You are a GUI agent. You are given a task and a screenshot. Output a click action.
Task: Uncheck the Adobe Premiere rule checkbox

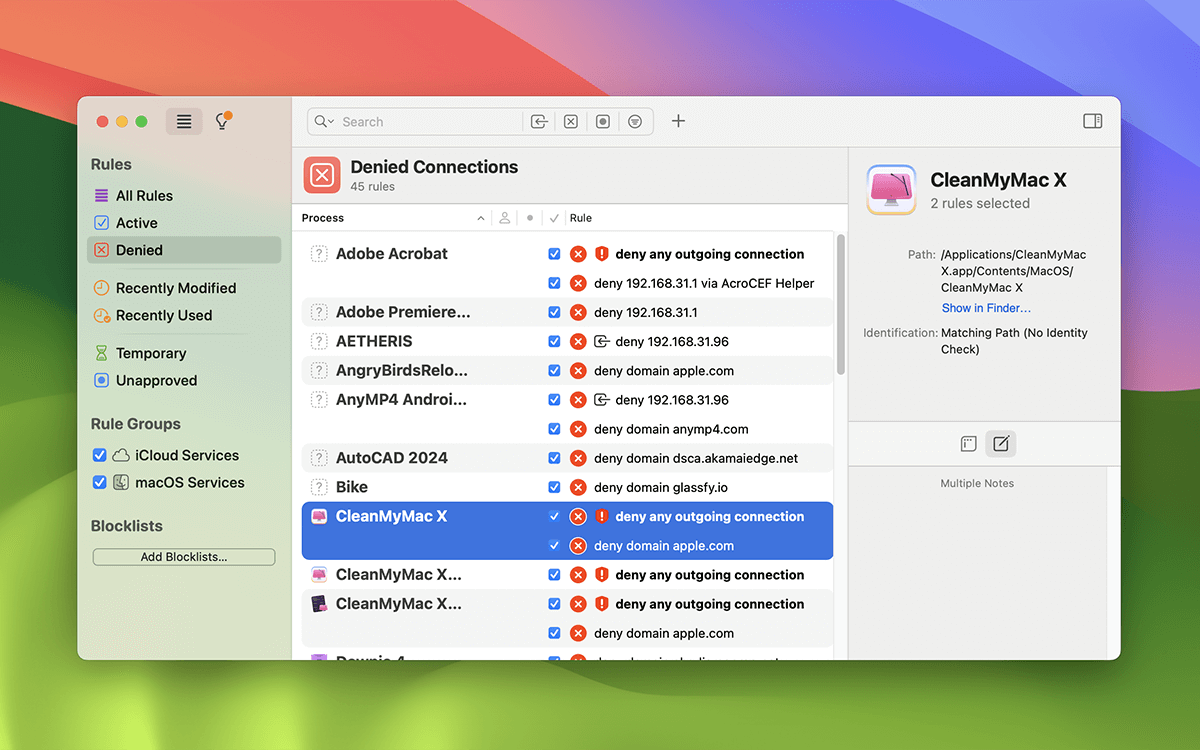(x=554, y=312)
